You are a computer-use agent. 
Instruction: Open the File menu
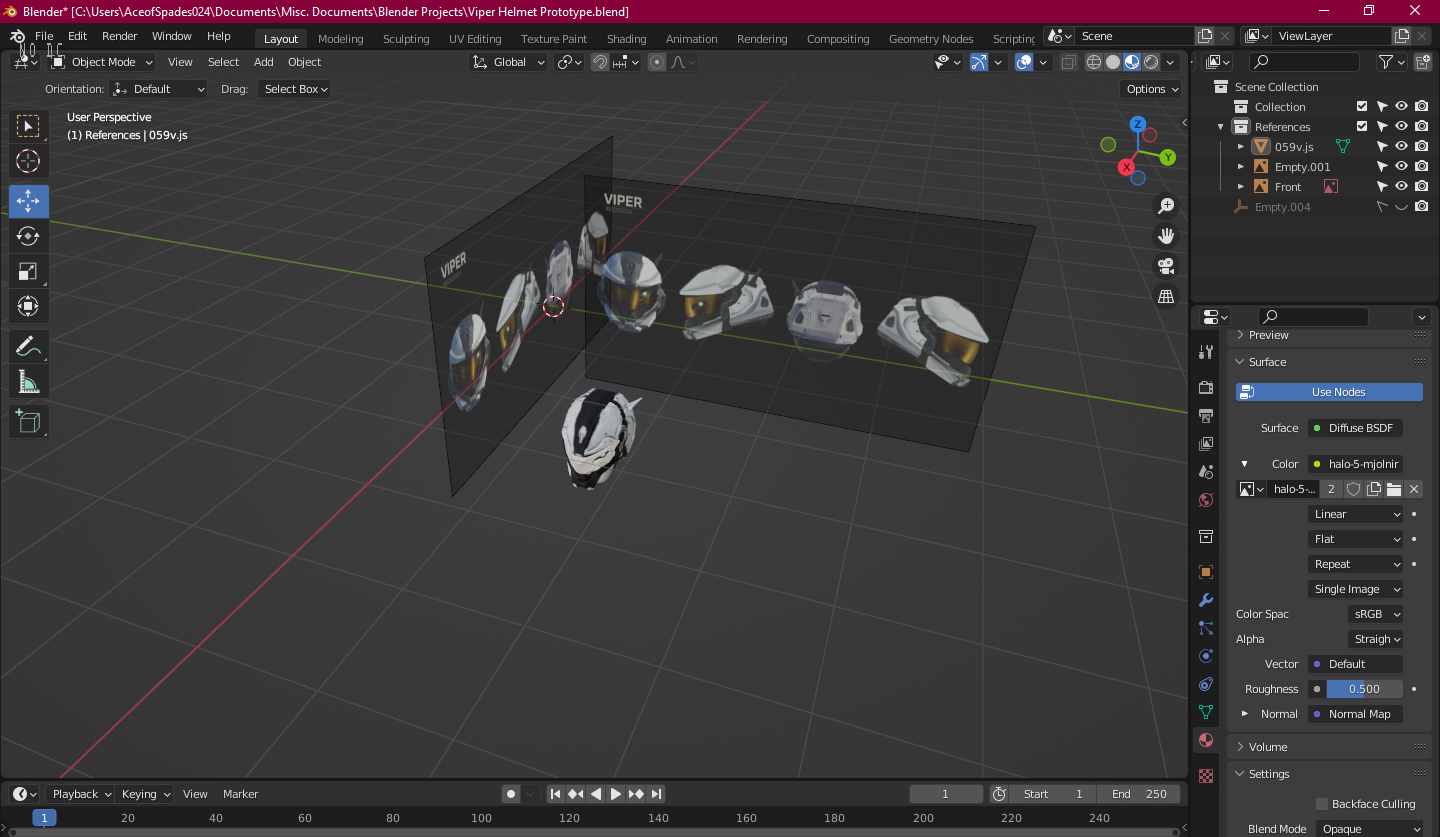(x=44, y=36)
